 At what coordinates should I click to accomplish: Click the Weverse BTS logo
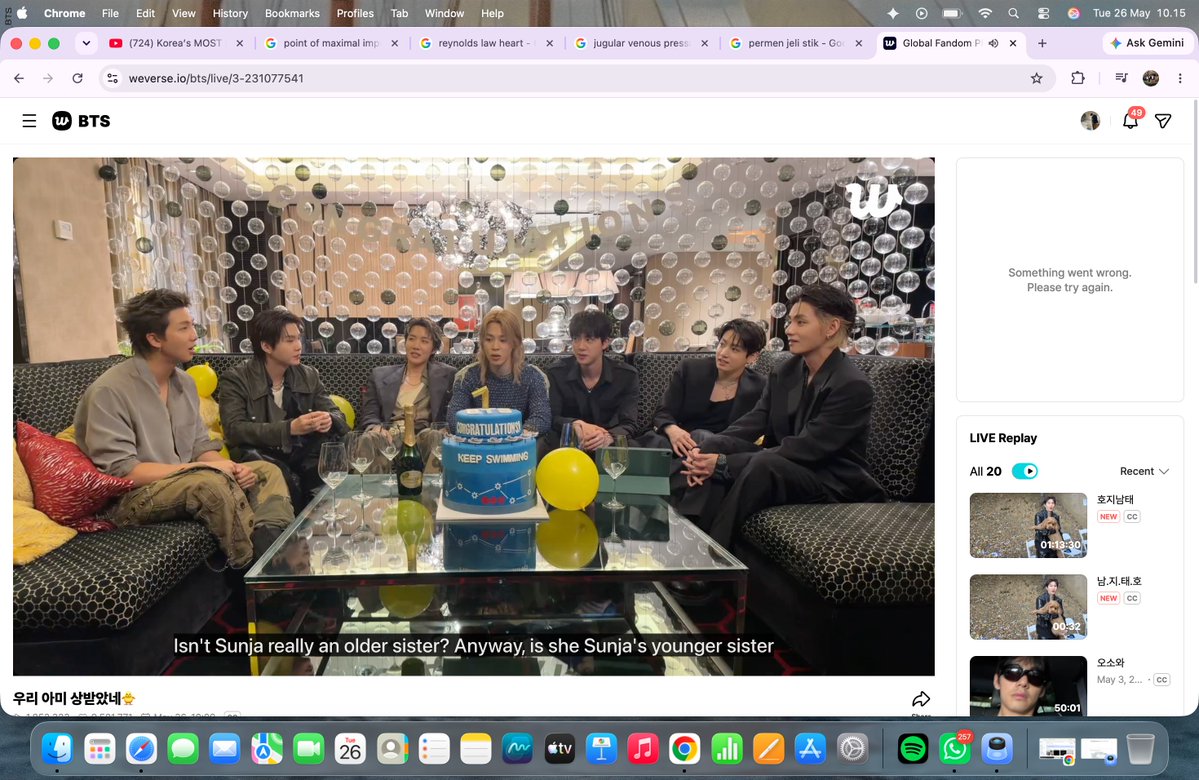click(81, 121)
